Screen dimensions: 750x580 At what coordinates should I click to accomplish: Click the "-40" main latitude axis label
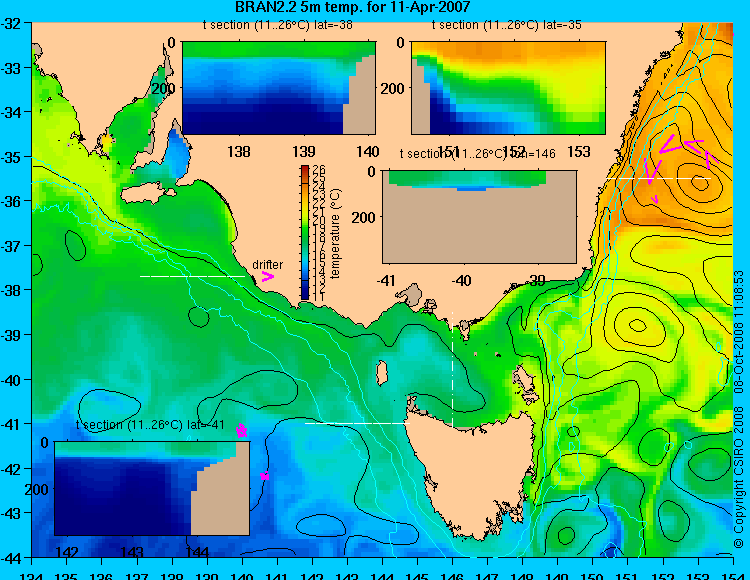11,380
